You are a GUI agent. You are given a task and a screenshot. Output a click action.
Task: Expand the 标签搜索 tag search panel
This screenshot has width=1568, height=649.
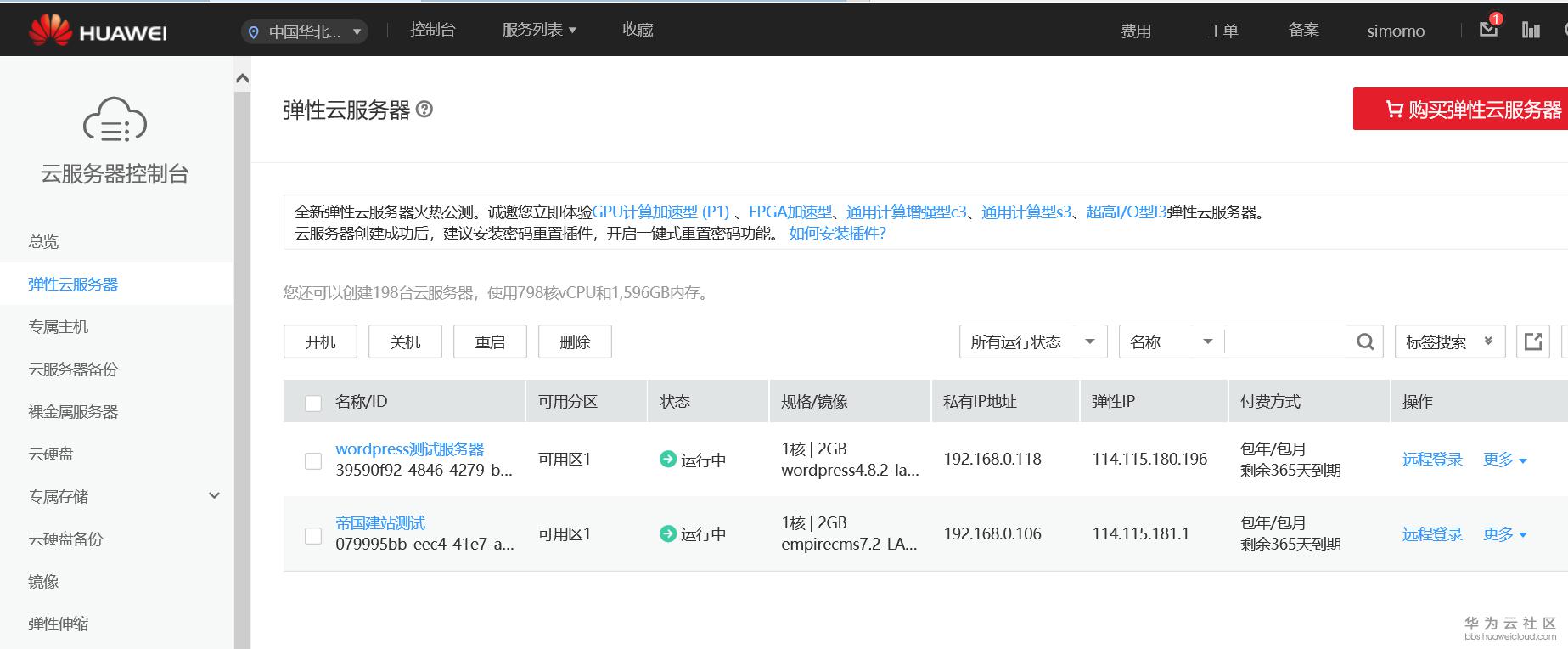pos(1449,341)
